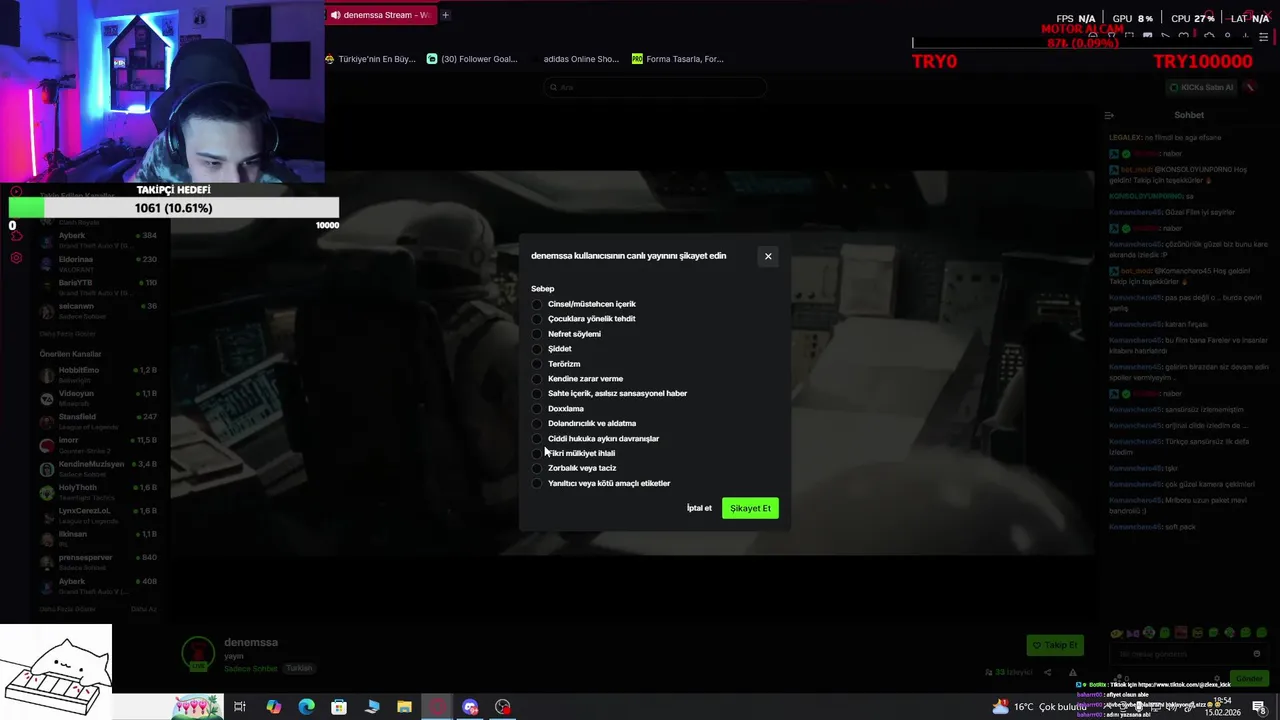
Task: Open Ayberk channel with 384 viewers
Action: pos(99,240)
